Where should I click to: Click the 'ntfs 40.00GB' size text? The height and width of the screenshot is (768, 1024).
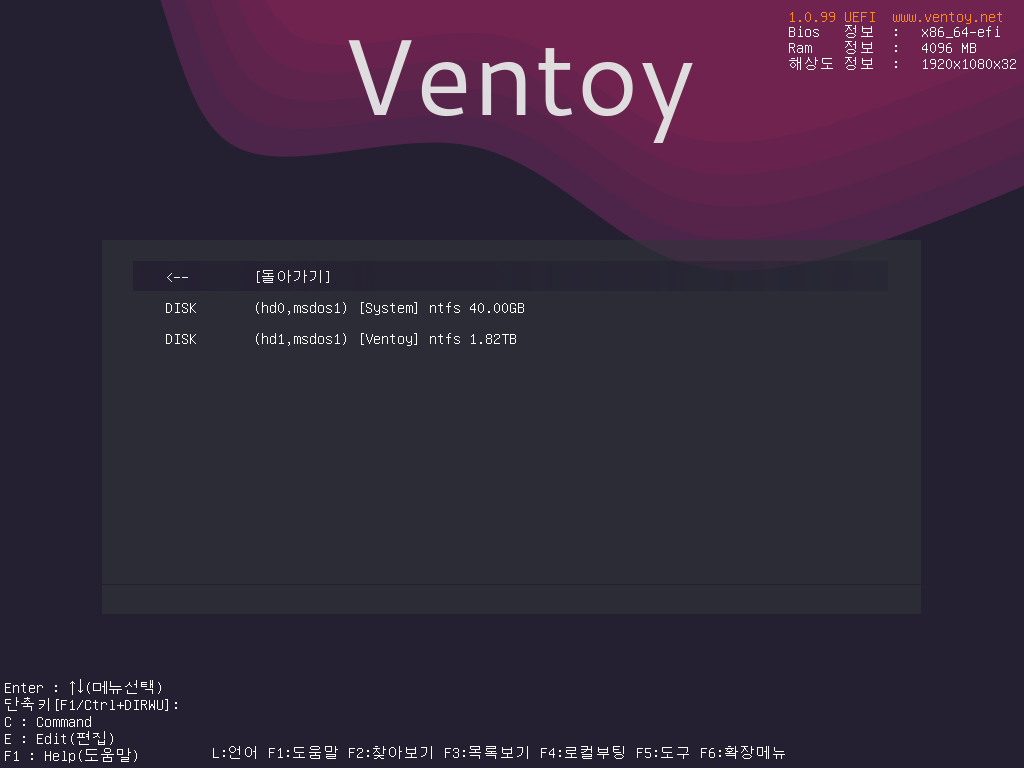click(x=477, y=308)
